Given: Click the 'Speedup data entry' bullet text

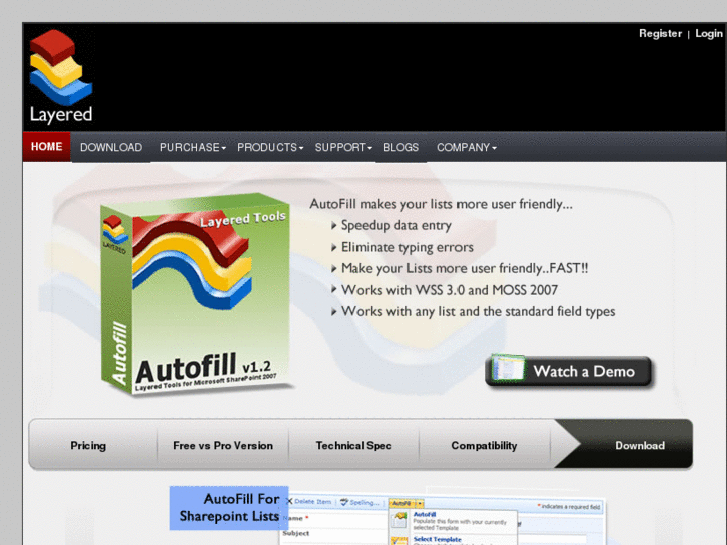Looking at the screenshot, I should coord(396,225).
